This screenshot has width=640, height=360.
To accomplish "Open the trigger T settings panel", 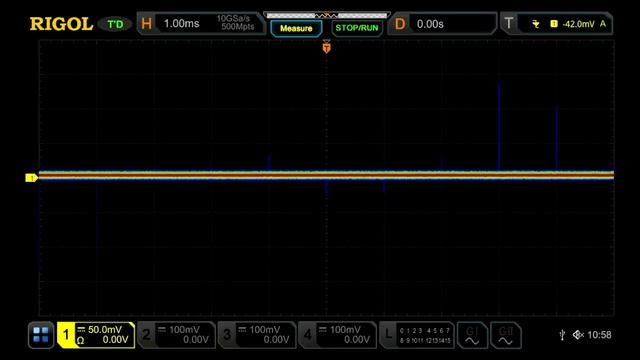I will point(557,24).
